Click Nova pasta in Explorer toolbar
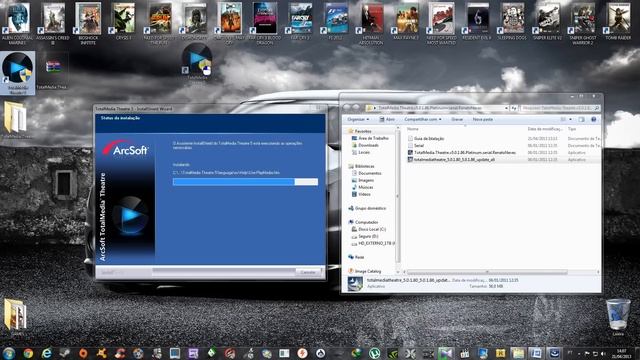 click(482, 119)
